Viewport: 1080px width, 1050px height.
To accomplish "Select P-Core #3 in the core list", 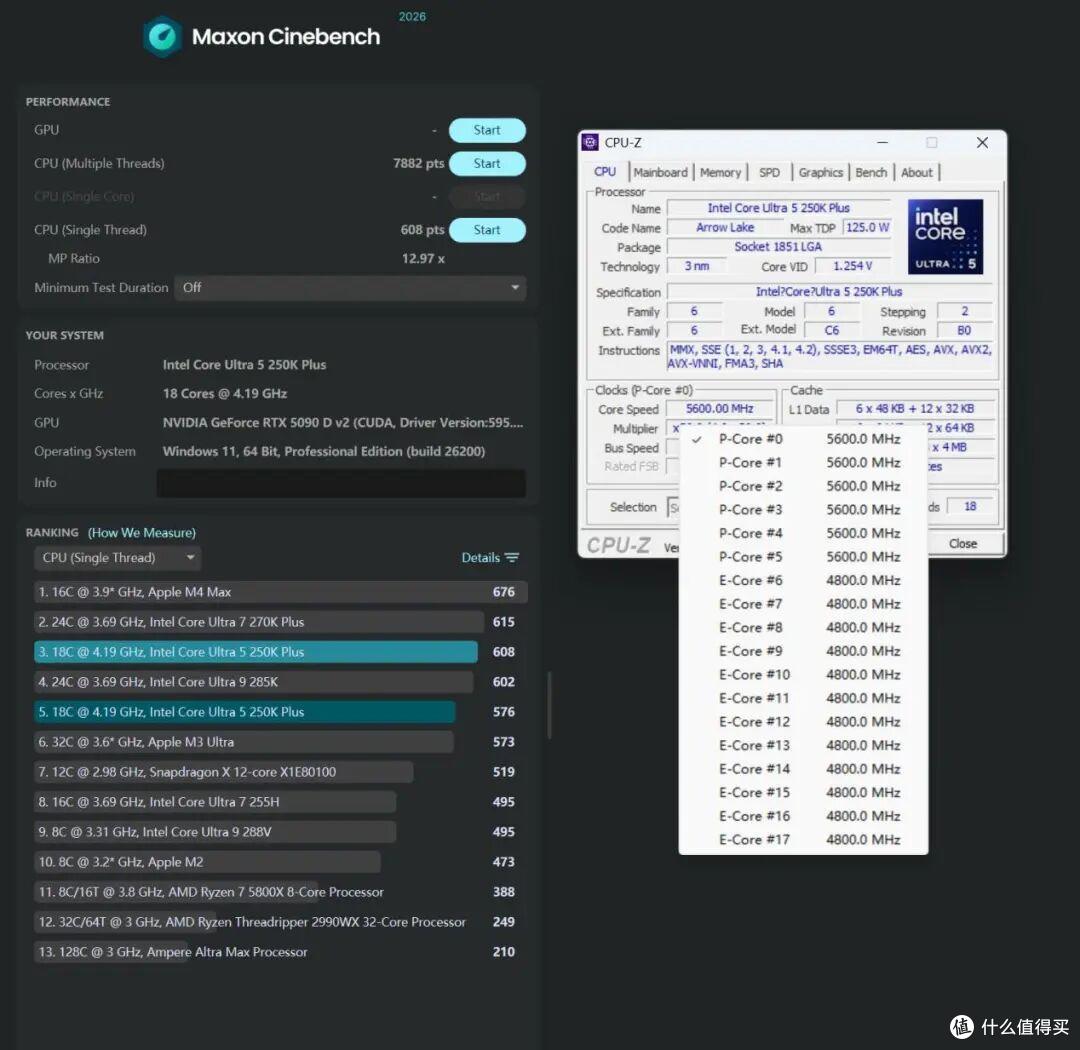I will (x=803, y=509).
